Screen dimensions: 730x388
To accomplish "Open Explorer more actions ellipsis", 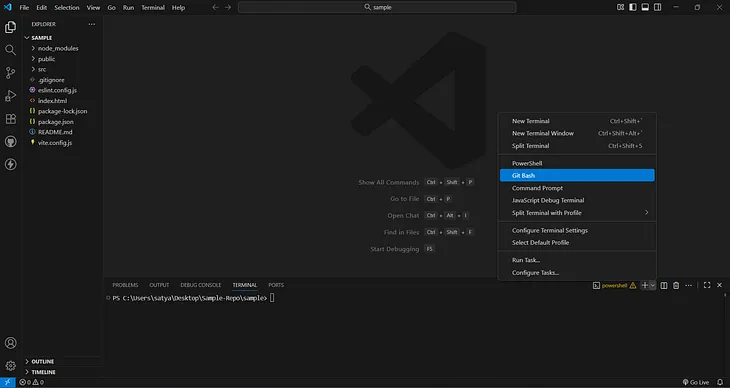I will [x=92, y=24].
